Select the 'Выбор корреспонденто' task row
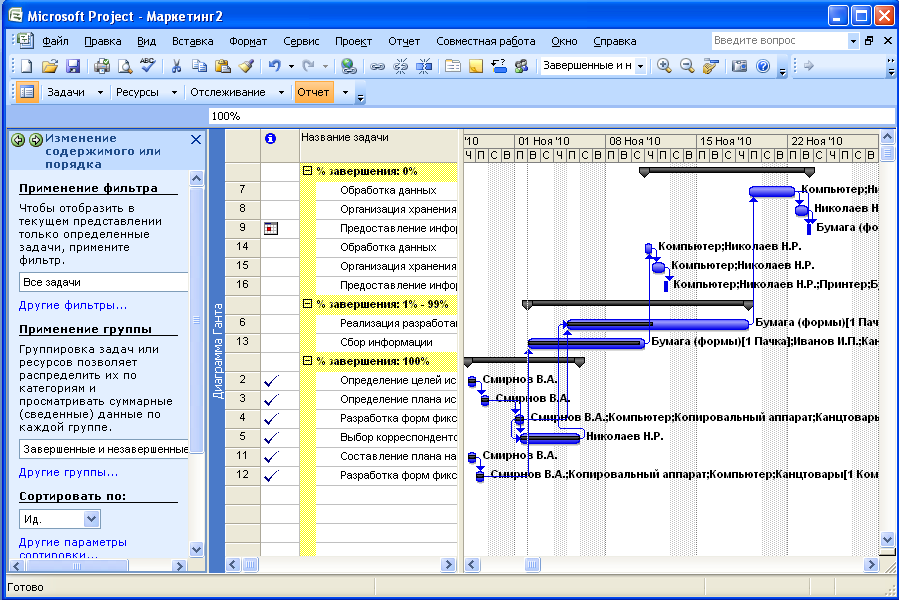Screen dimensions: 899x600 386,437
